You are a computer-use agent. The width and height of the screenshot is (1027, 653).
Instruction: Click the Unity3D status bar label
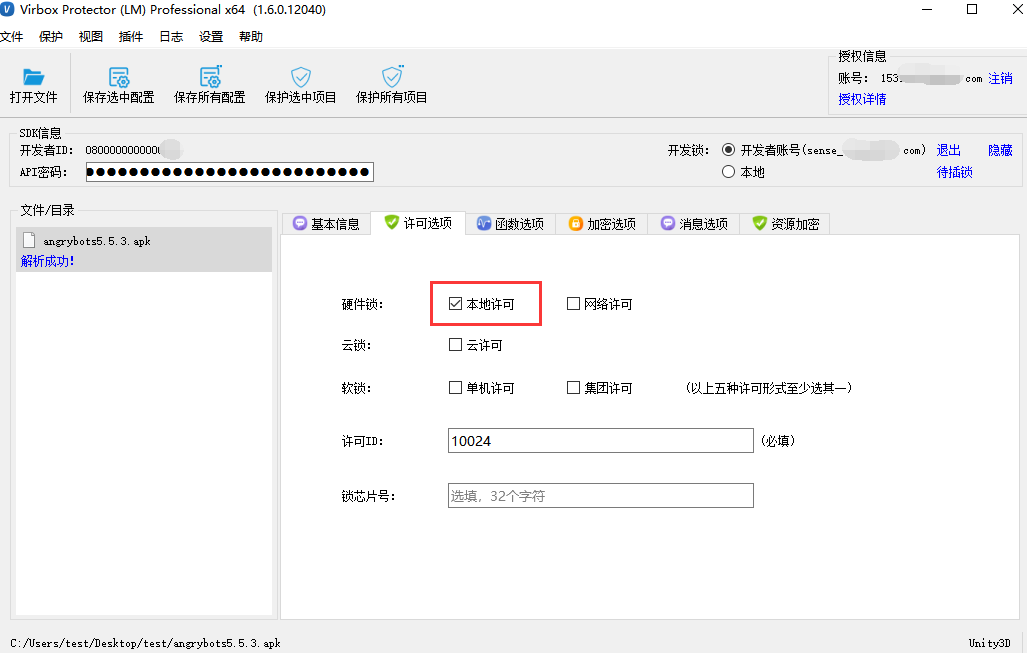point(990,643)
